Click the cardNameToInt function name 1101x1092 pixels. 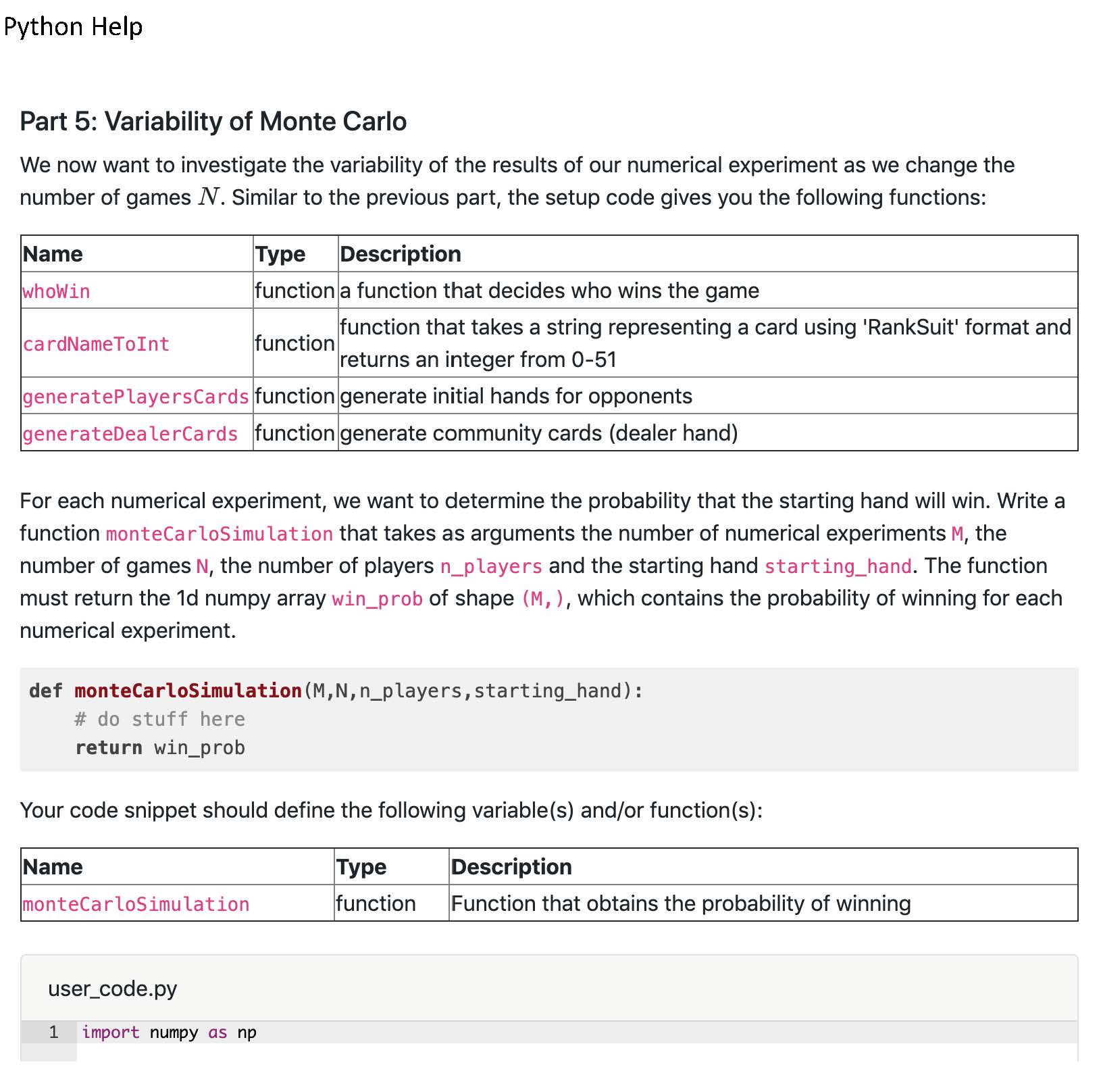pos(96,344)
